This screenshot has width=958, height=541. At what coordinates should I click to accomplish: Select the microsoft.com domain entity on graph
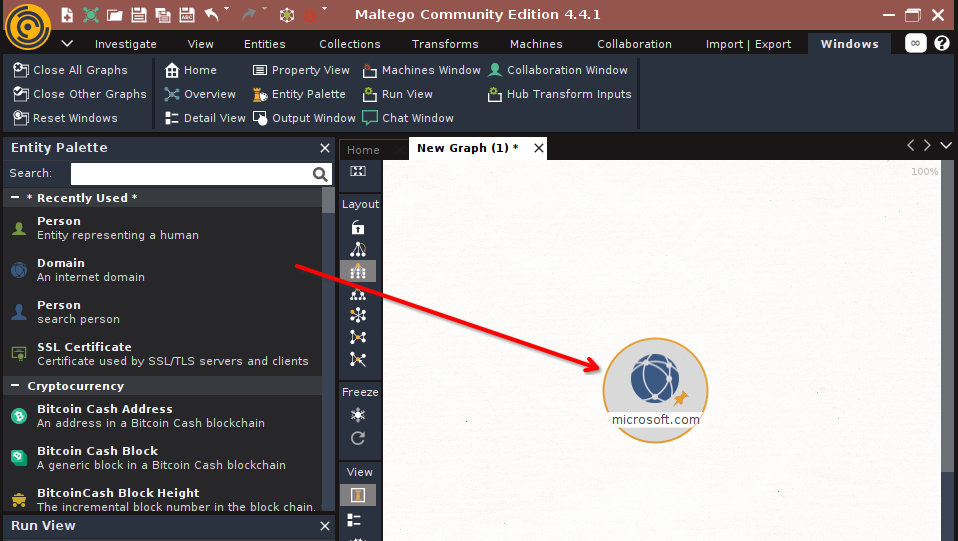coord(656,390)
